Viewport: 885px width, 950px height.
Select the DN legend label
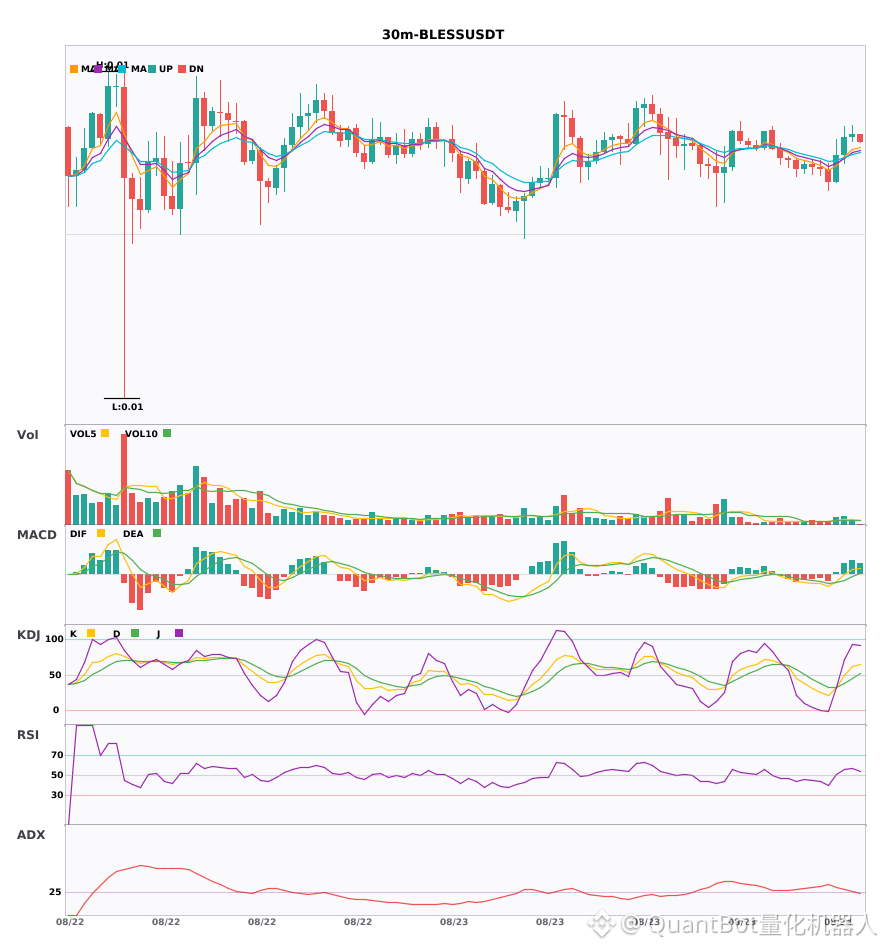(x=196, y=69)
